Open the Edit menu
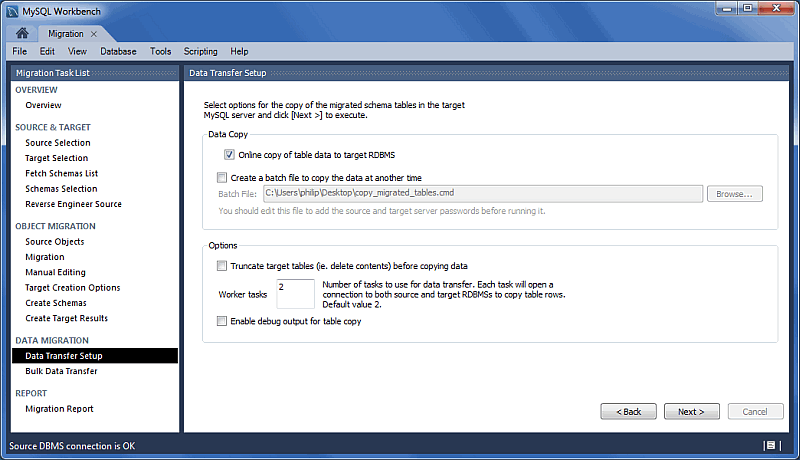This screenshot has width=800, height=460. tap(47, 52)
